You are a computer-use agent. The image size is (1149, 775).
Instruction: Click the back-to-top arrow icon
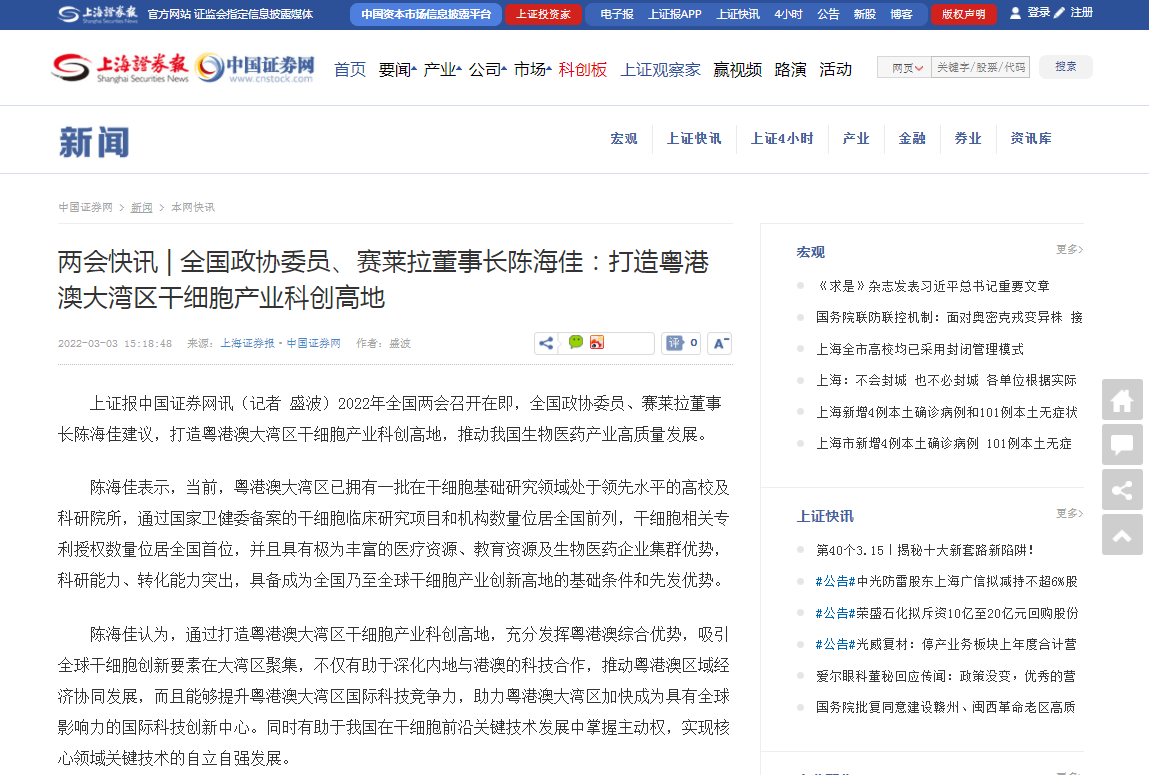tap(1122, 535)
